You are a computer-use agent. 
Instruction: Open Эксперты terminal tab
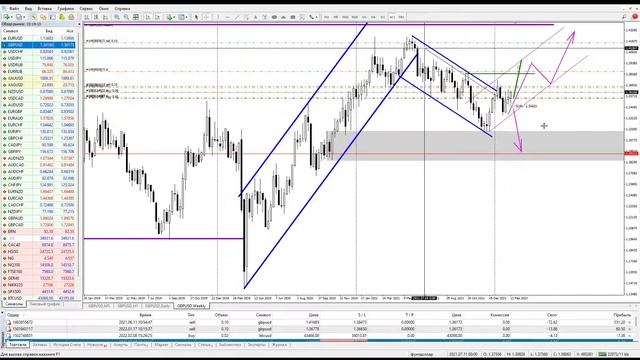pyautogui.click(x=256, y=345)
